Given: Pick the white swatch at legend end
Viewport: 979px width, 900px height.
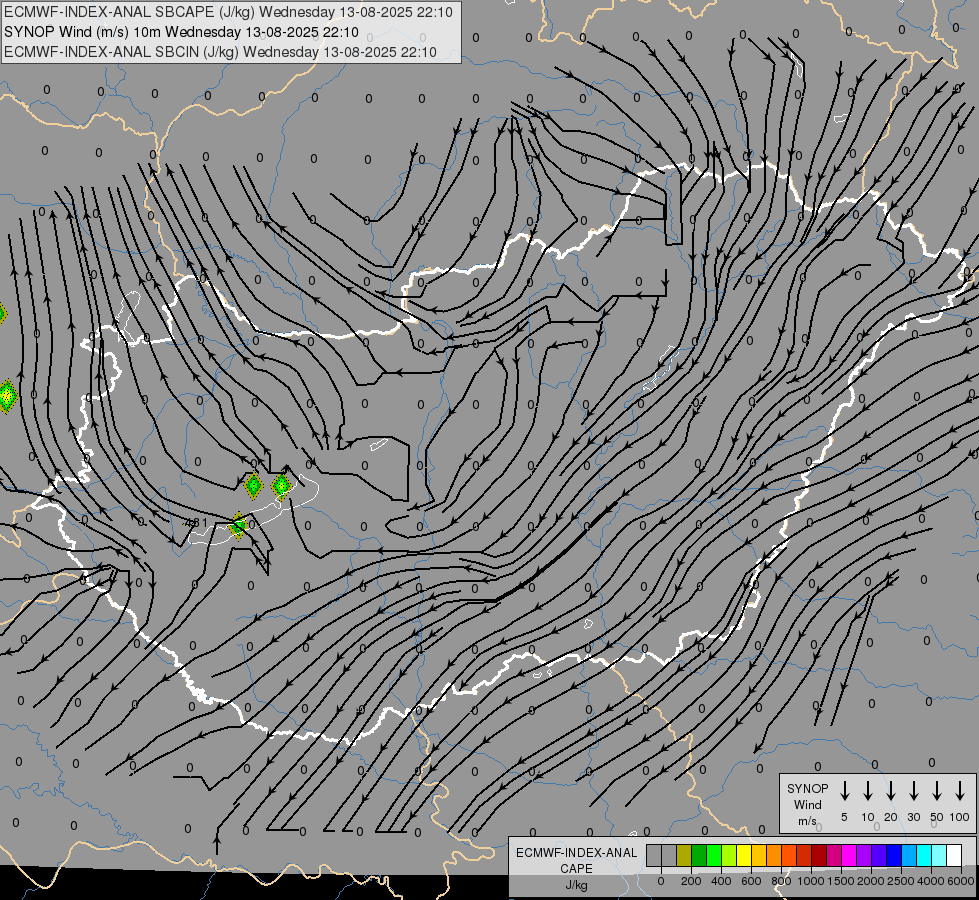Looking at the screenshot, I should point(955,855).
